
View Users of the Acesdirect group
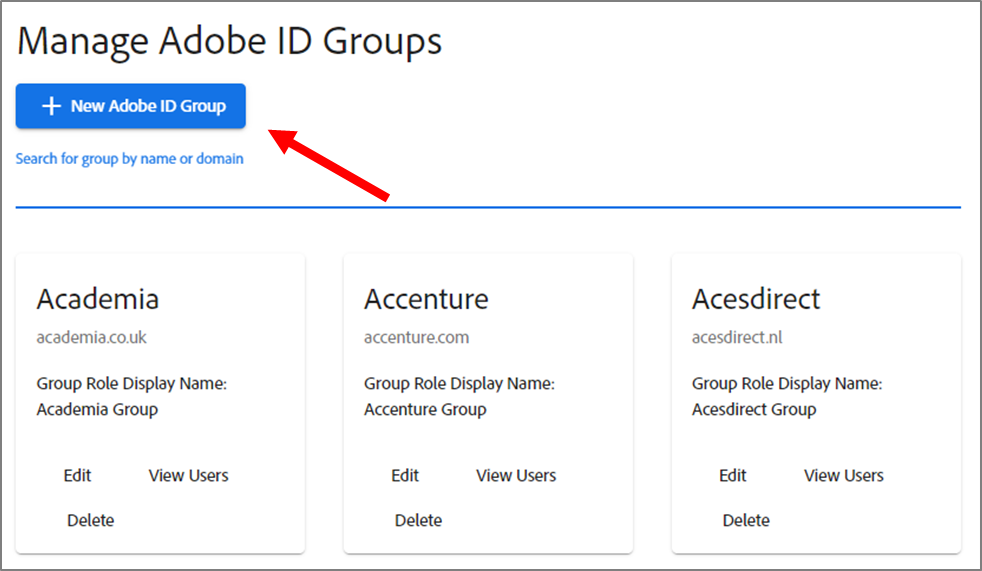tap(844, 475)
